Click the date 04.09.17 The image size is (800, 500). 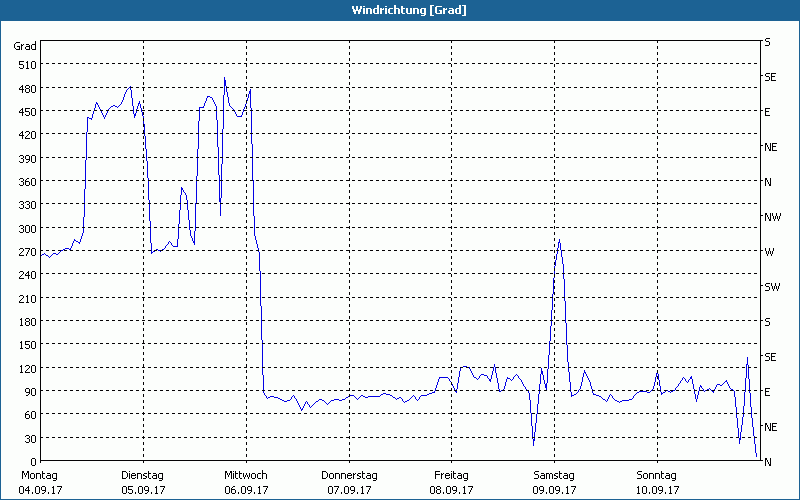tap(40, 491)
